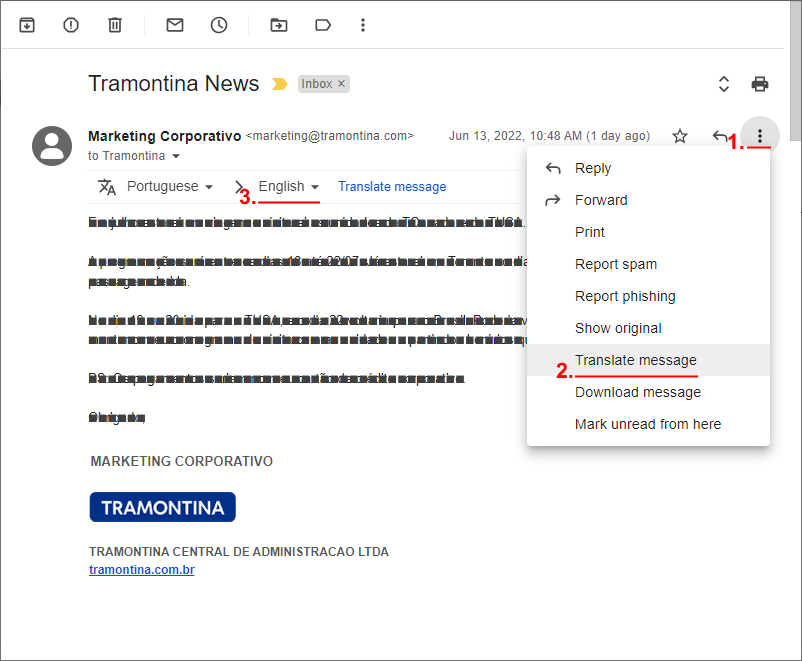Open the tramontina.com.br link

click(142, 570)
